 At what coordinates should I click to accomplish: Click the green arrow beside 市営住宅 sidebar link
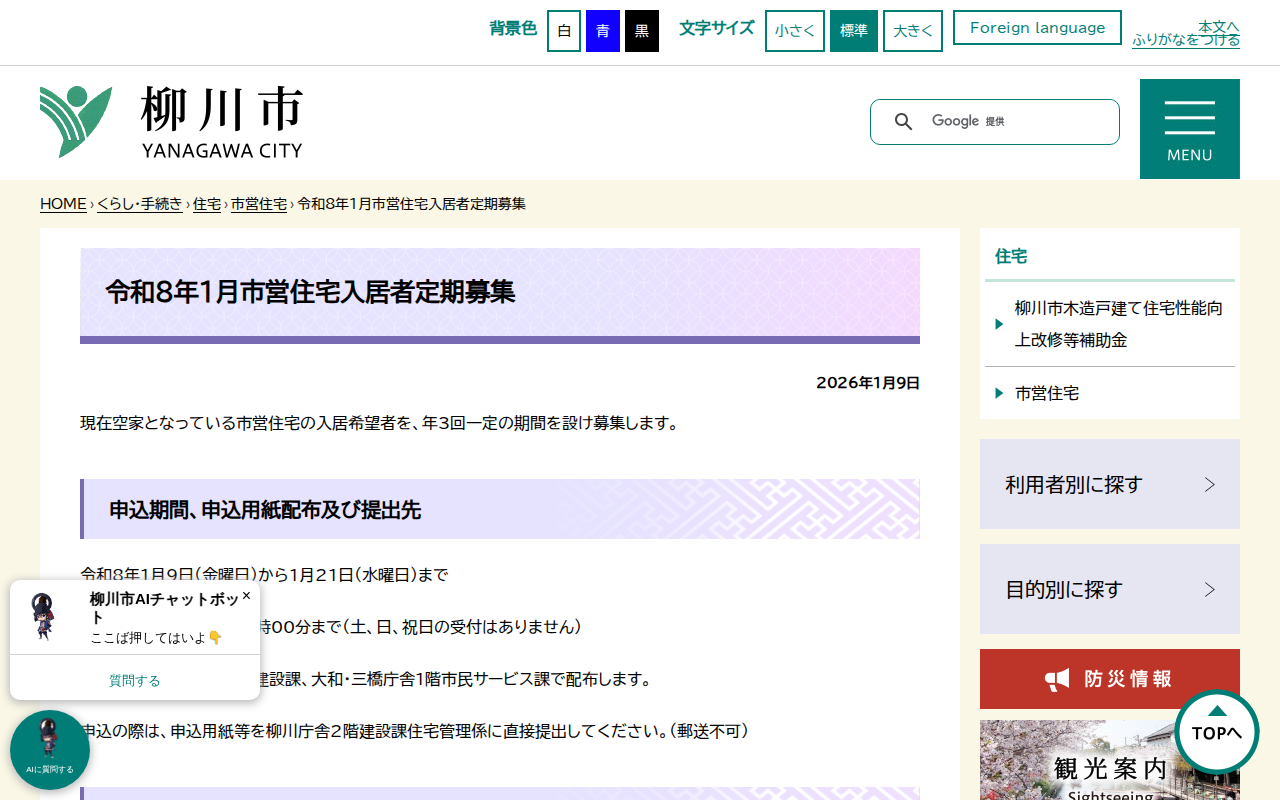click(x=999, y=393)
